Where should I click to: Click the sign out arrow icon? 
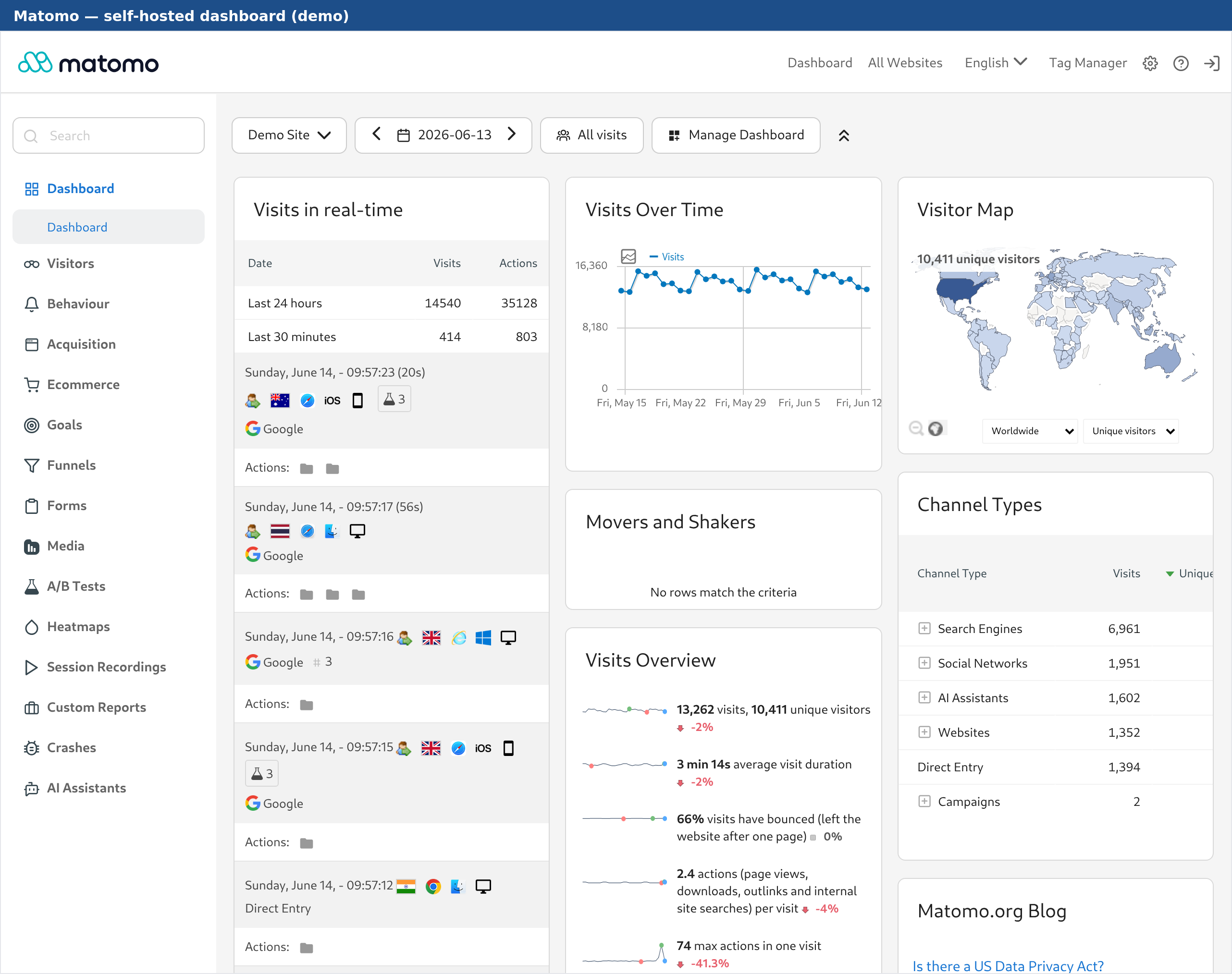point(1211,63)
